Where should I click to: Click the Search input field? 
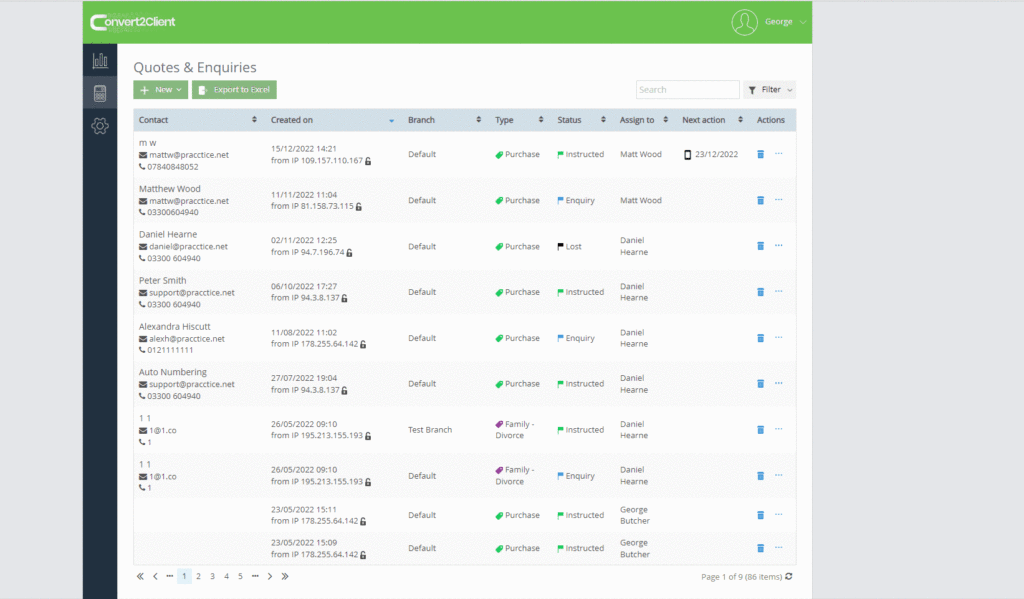point(688,89)
